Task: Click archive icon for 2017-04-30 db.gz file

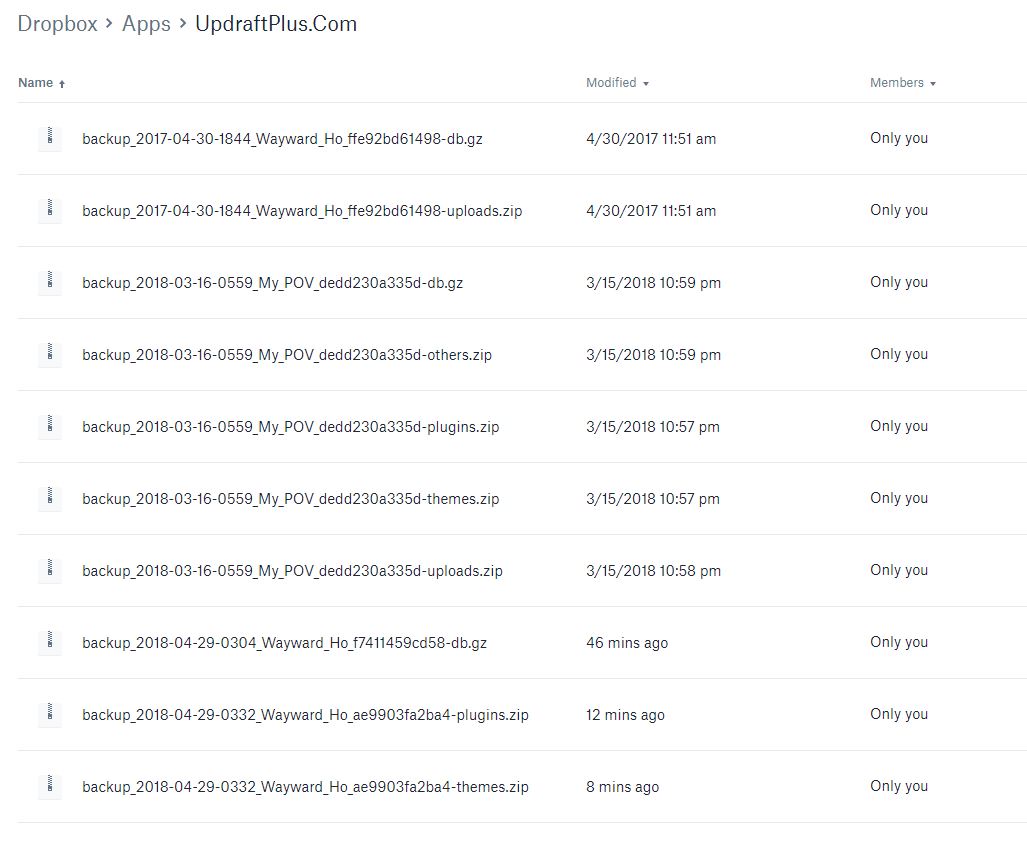Action: pyautogui.click(x=50, y=138)
